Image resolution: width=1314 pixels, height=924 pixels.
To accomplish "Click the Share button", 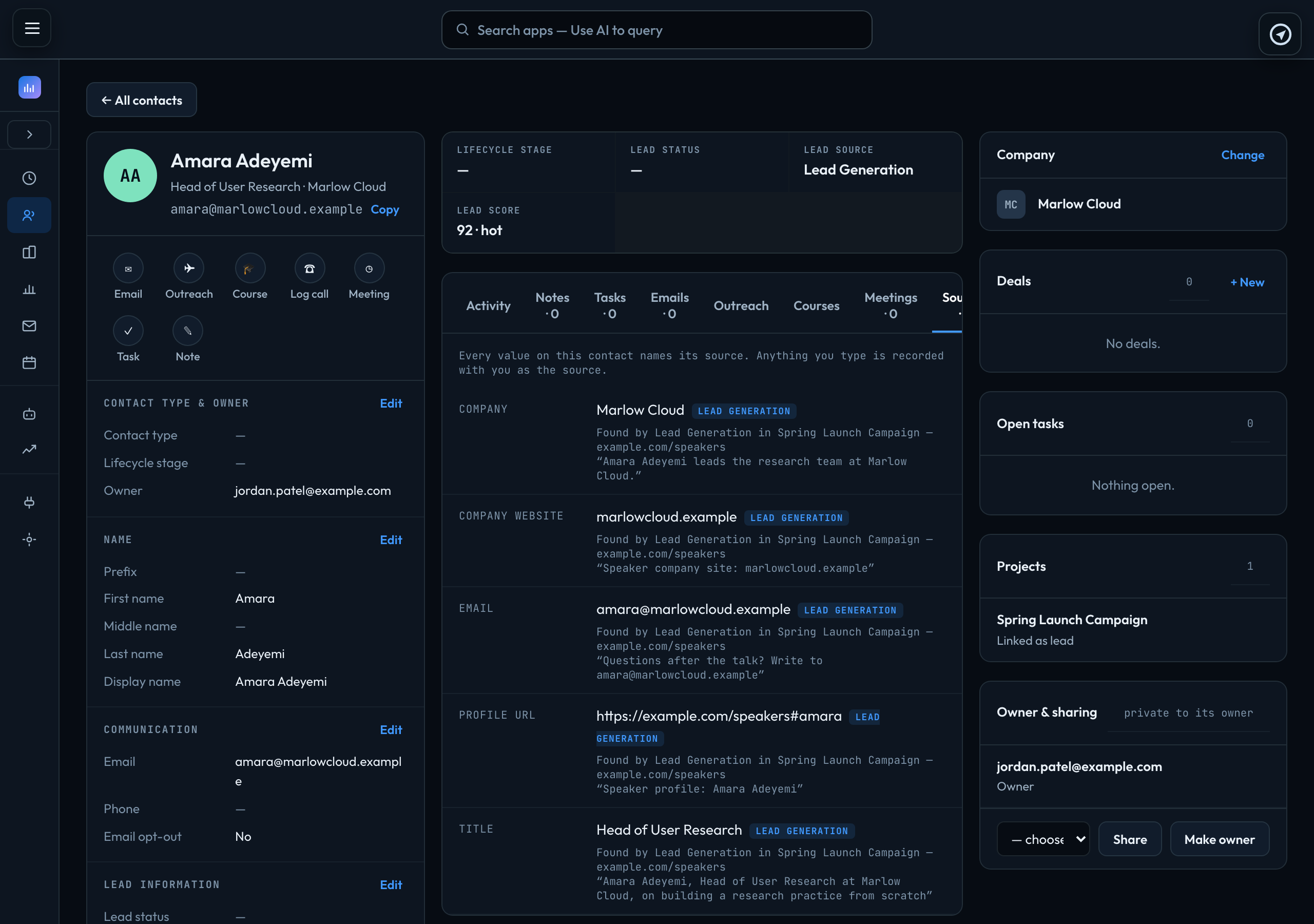I will click(1130, 839).
